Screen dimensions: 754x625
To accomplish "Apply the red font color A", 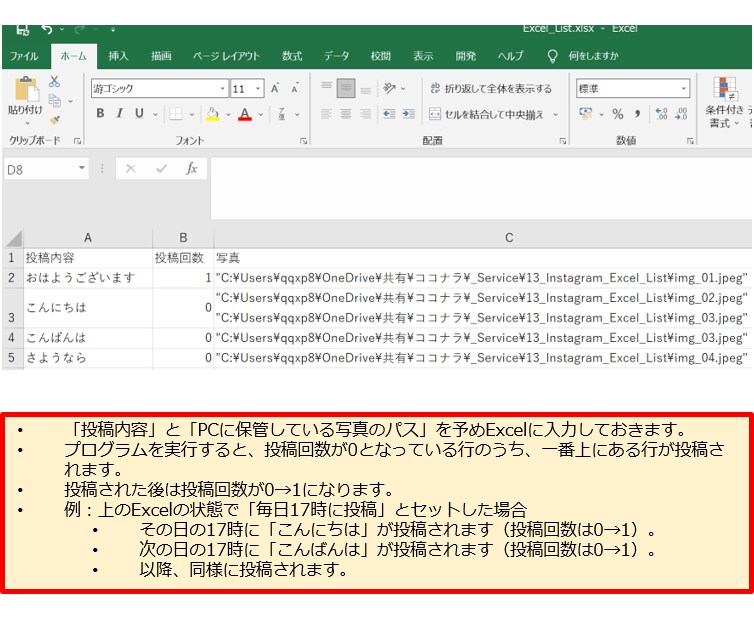I will pyautogui.click(x=245, y=114).
